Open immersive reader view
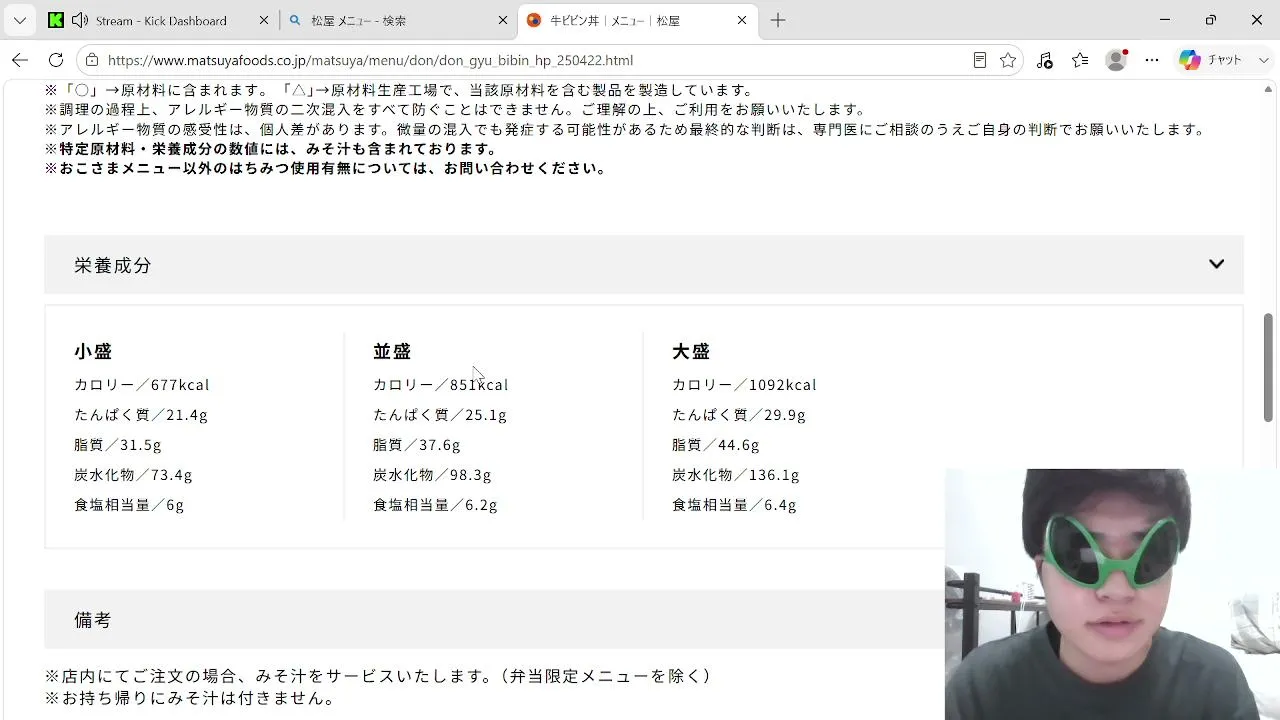The width and height of the screenshot is (1280, 720). pyautogui.click(x=980, y=60)
